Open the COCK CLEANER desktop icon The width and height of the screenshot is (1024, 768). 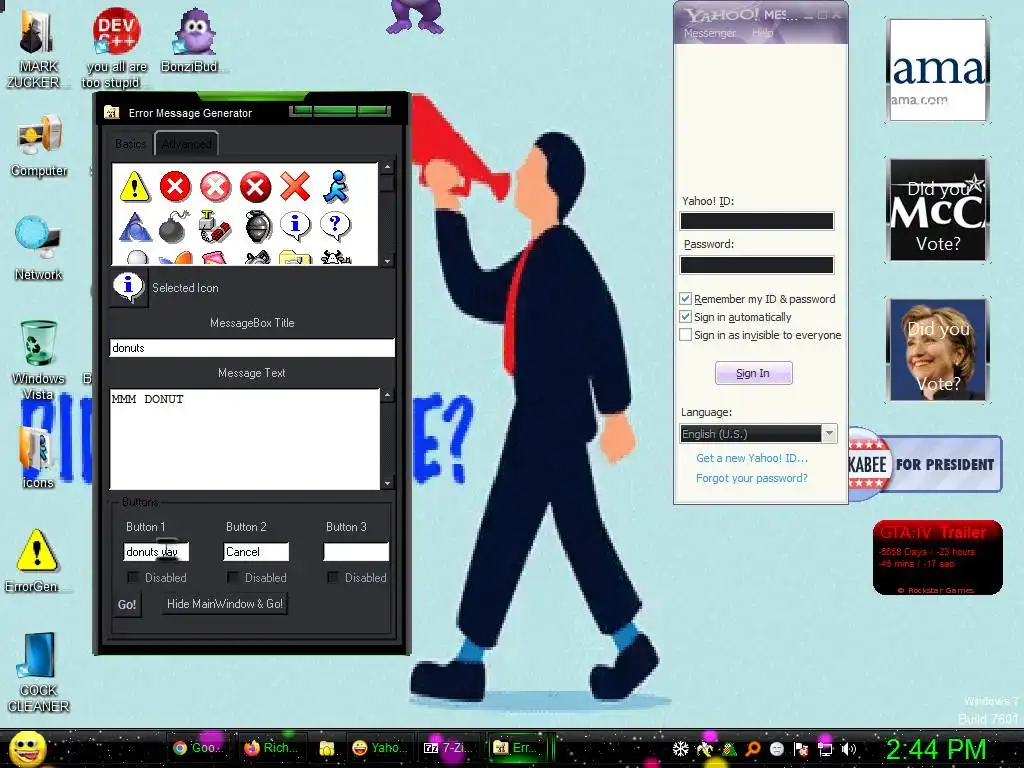[38, 673]
